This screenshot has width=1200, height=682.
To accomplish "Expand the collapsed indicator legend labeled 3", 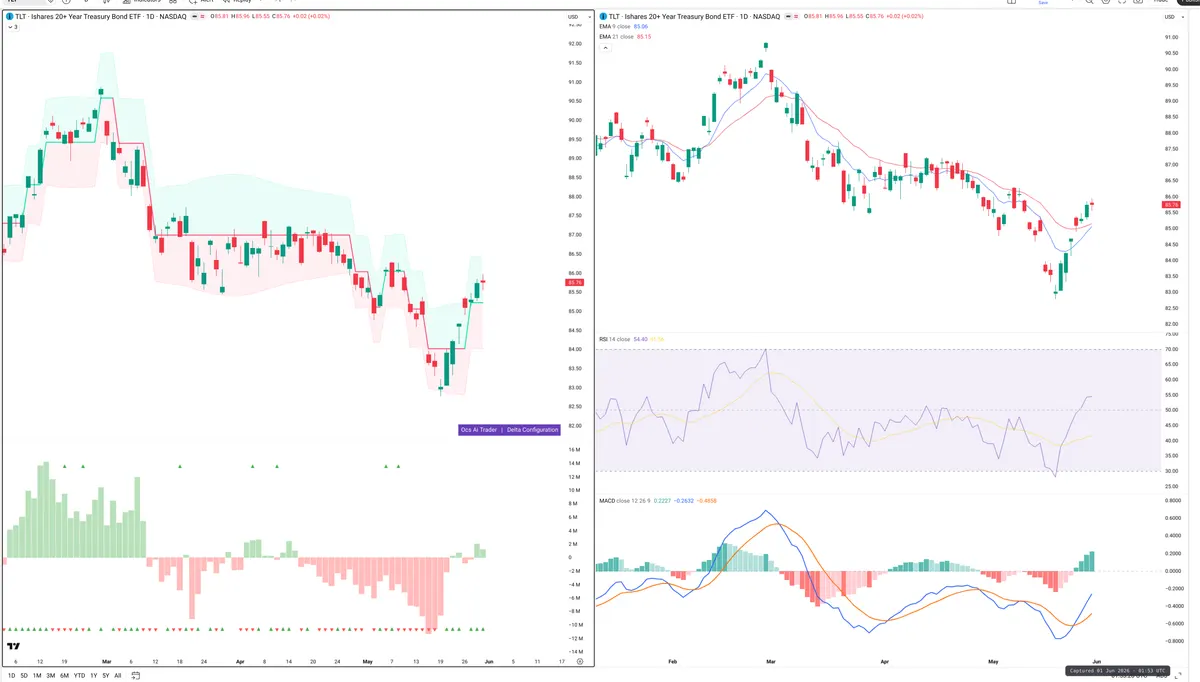I will 13,28.
